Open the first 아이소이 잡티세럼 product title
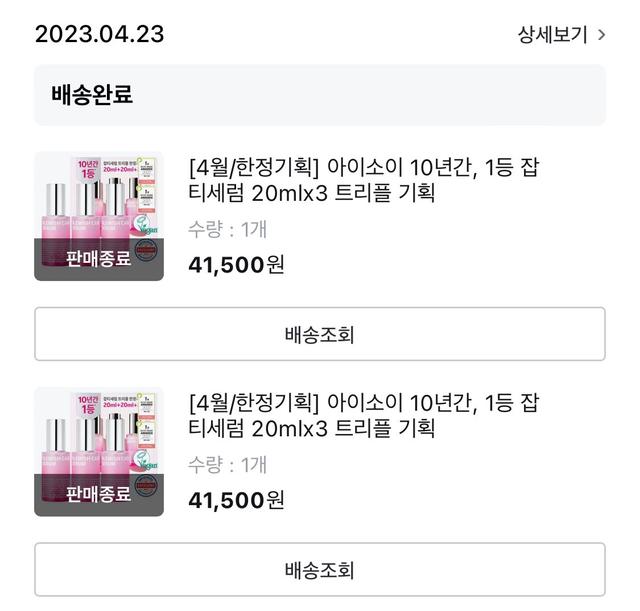The width and height of the screenshot is (640, 611). coord(363,180)
